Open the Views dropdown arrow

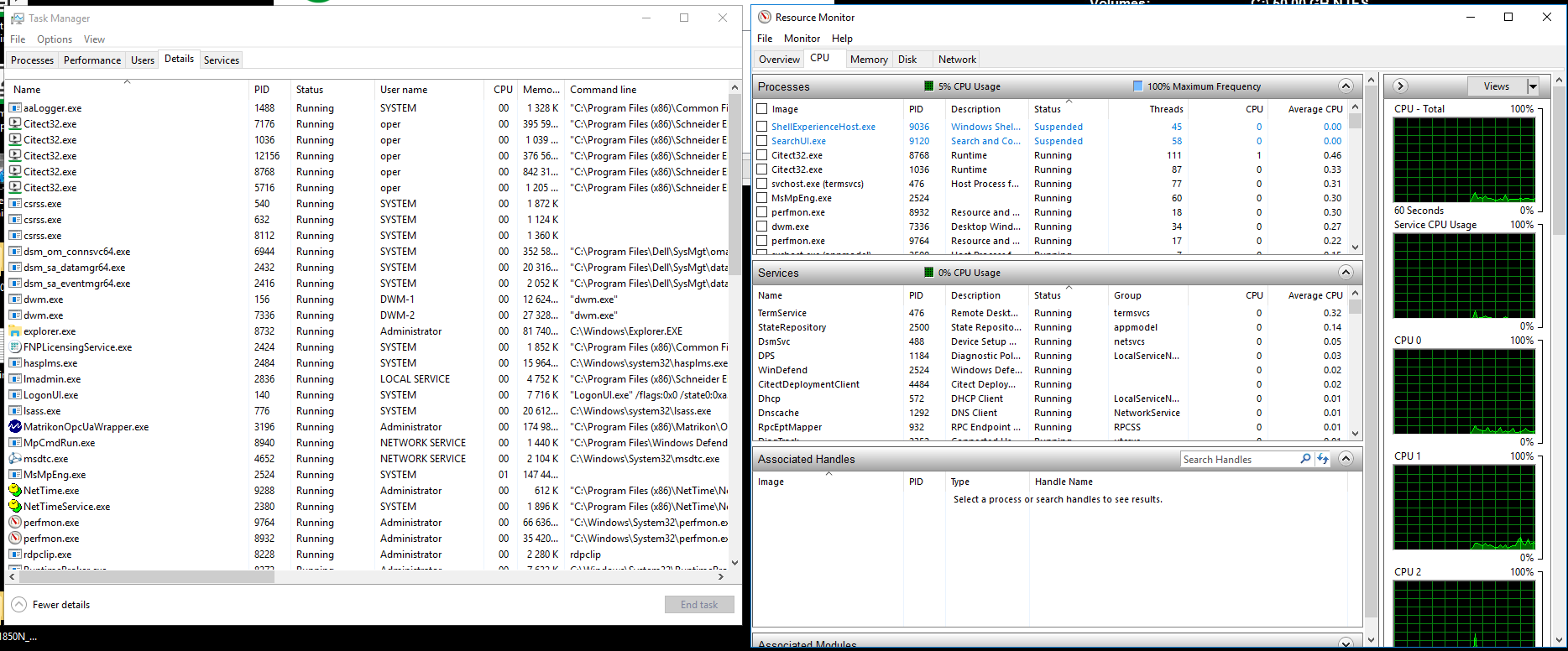(x=1533, y=86)
